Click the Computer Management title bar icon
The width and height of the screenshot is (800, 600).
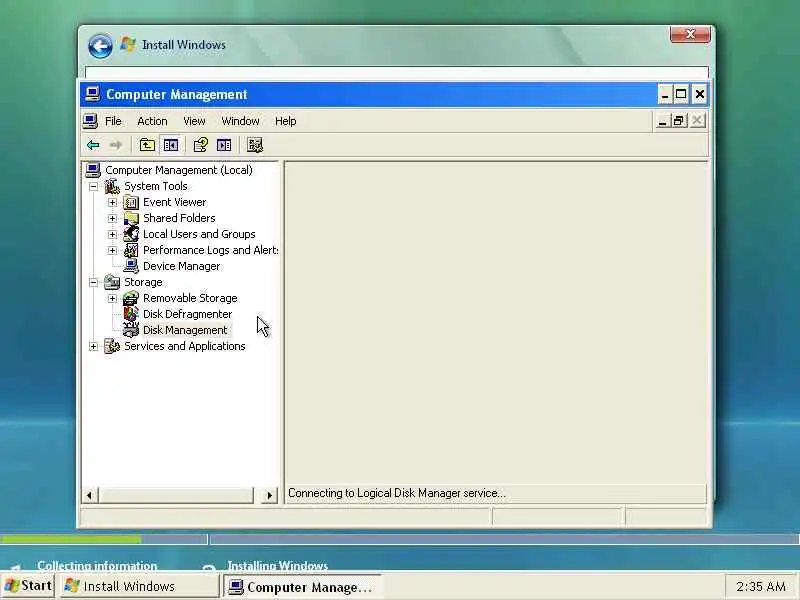pyautogui.click(x=93, y=94)
